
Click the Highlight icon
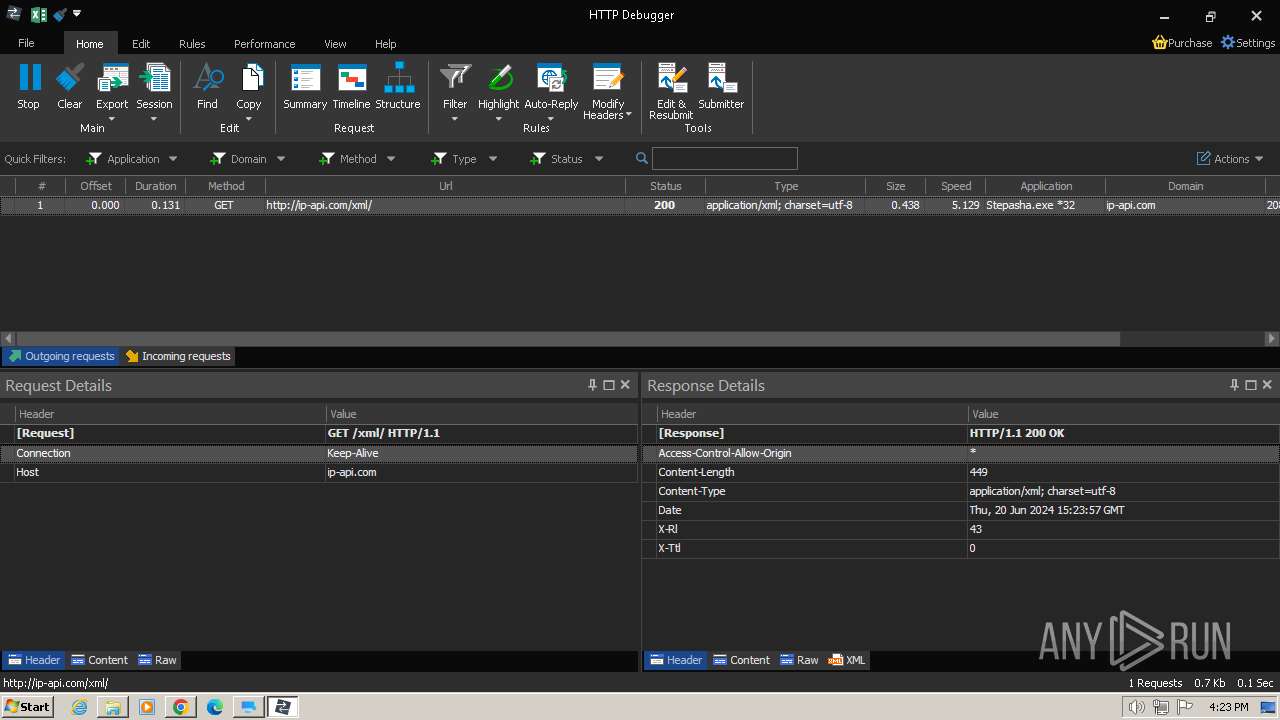498,78
